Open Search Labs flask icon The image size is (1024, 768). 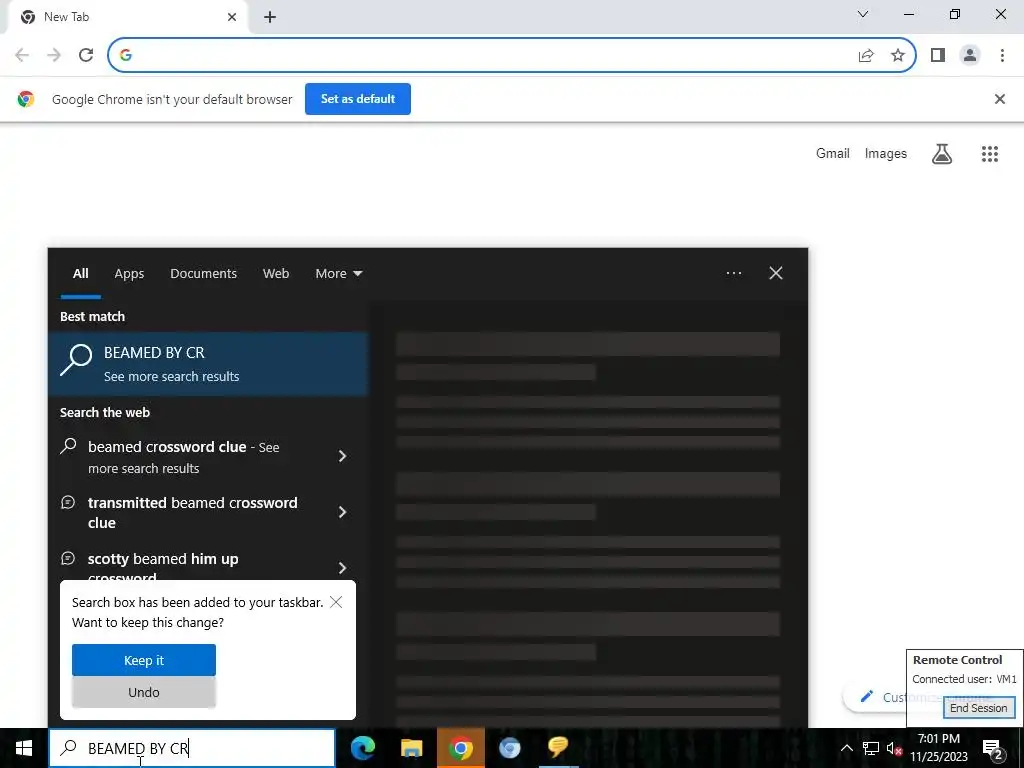pyautogui.click(x=942, y=154)
